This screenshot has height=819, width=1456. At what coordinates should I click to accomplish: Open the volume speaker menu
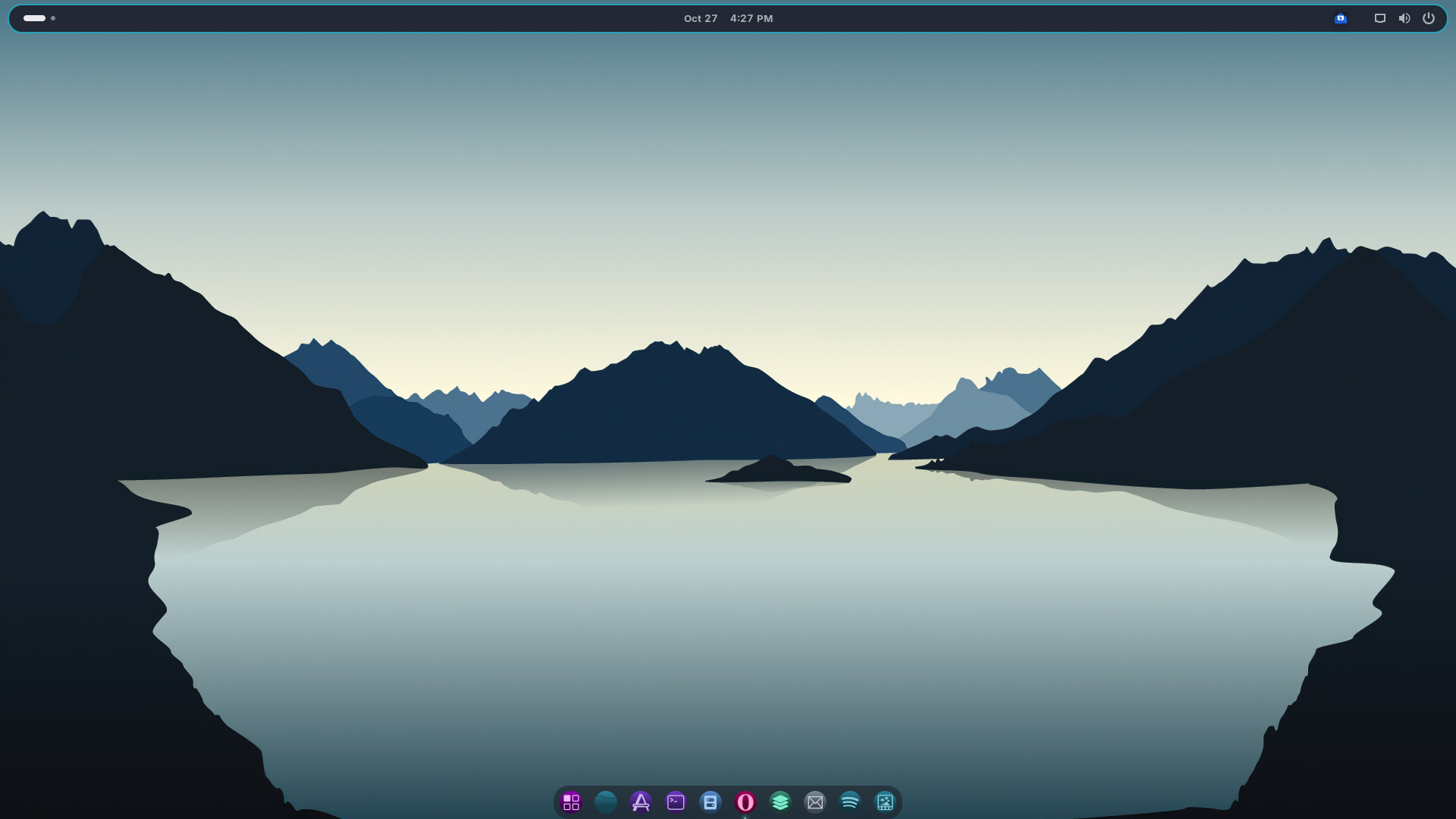coord(1404,18)
